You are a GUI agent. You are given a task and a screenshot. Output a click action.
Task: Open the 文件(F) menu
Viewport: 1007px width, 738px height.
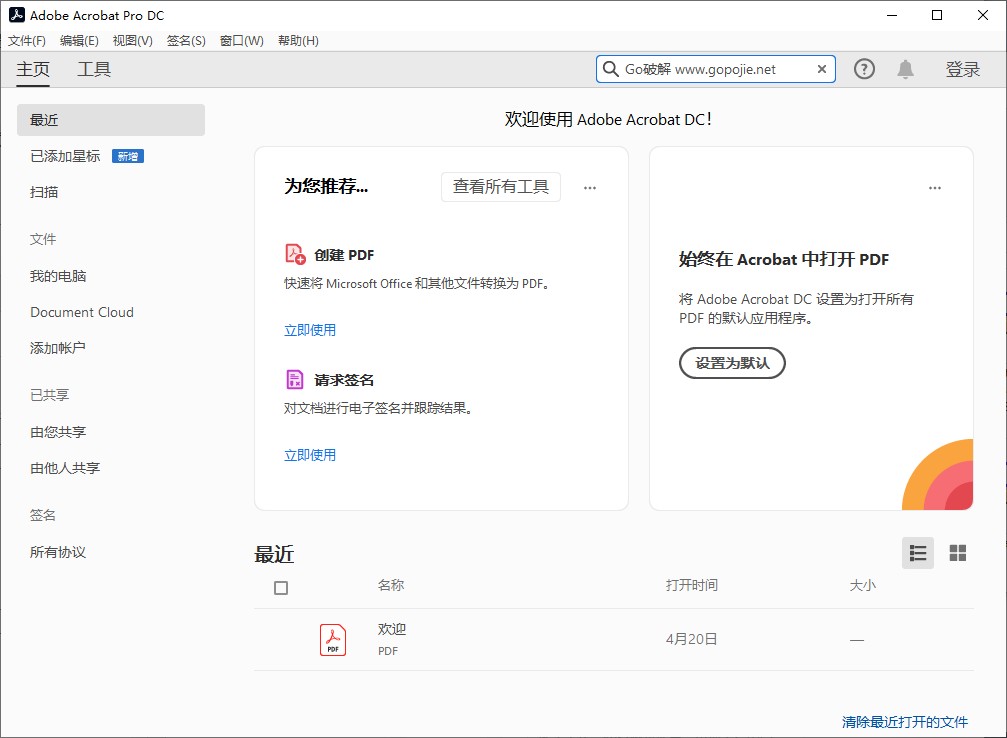coord(26,40)
